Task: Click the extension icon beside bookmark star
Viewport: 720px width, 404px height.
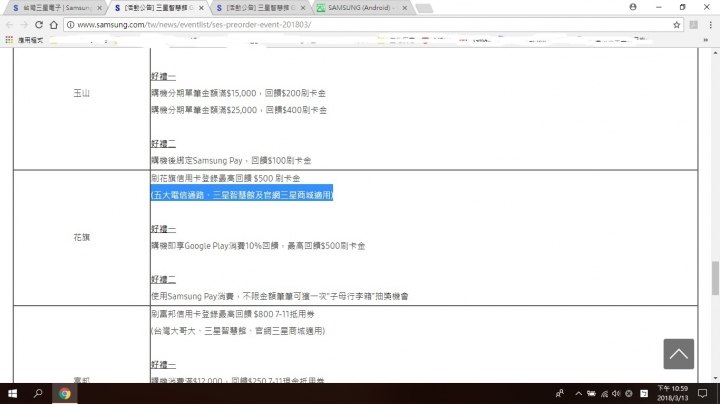Action: point(693,25)
